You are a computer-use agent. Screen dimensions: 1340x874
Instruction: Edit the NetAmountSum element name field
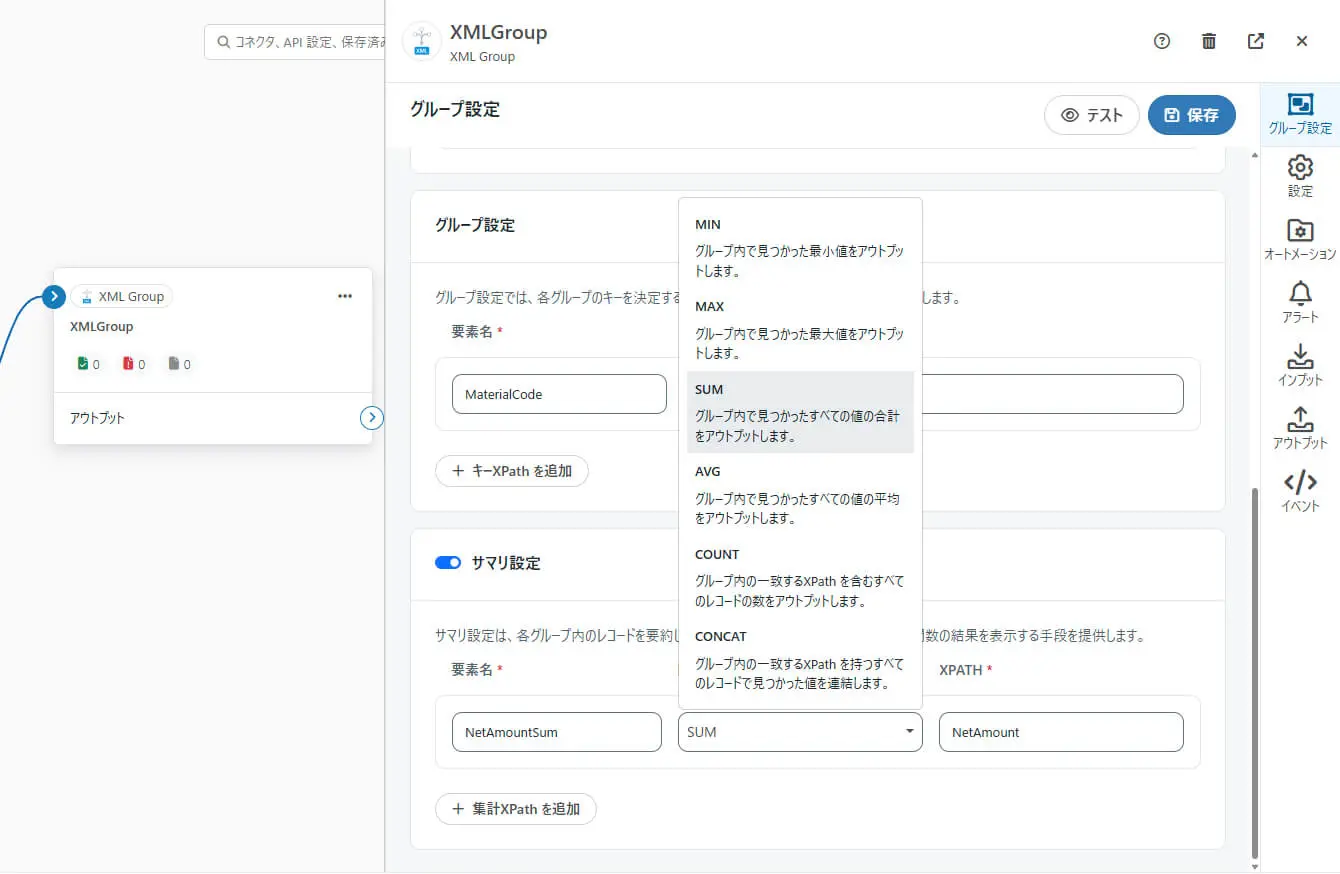(557, 732)
